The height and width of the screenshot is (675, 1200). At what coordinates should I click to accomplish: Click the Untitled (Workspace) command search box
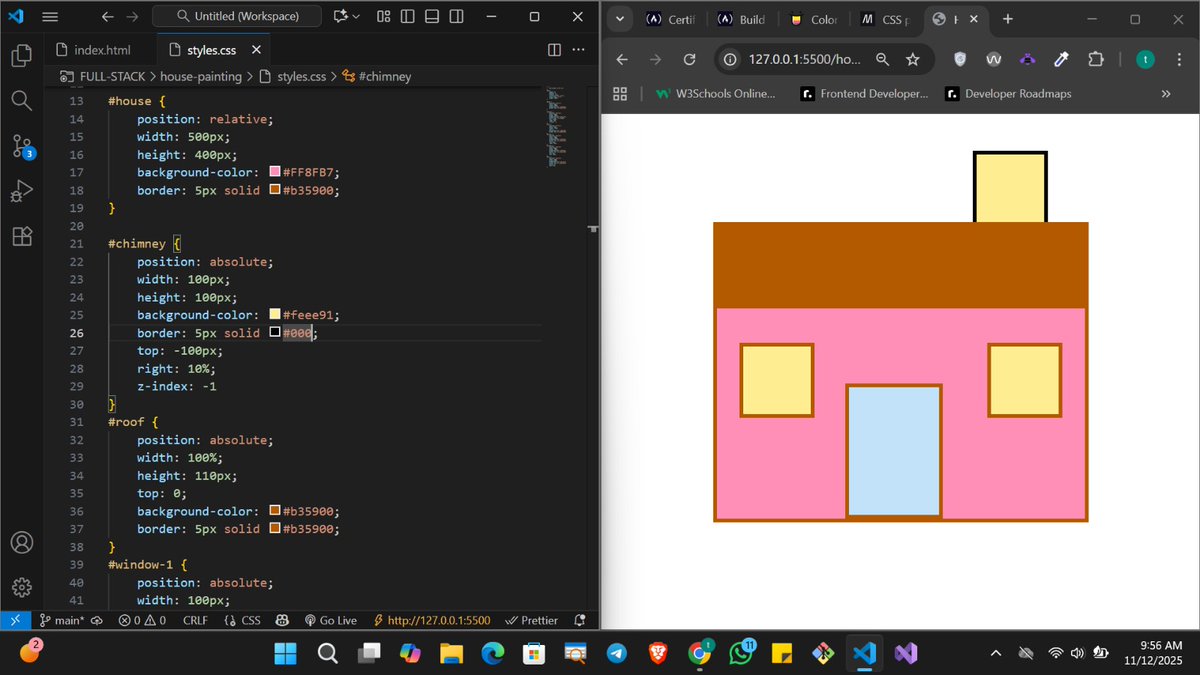pos(238,17)
